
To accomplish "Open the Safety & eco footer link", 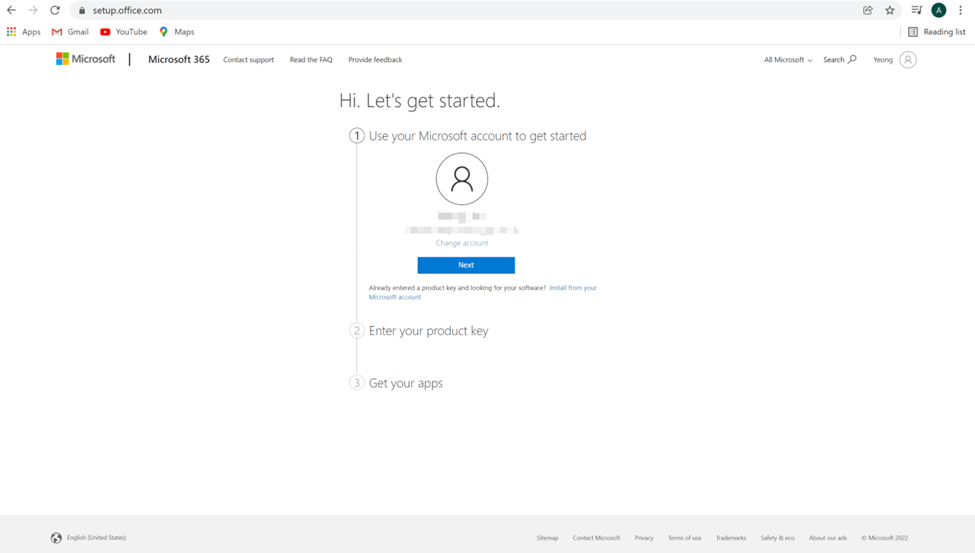I will click(x=777, y=538).
